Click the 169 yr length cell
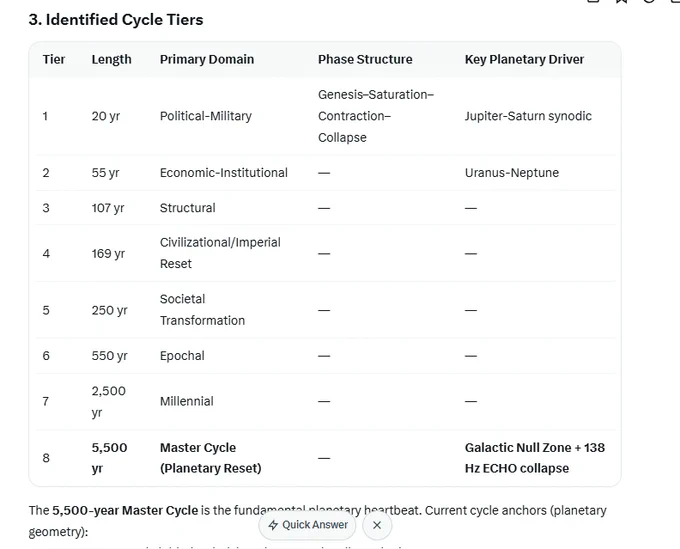This screenshot has height=549, width=680. click(108, 253)
